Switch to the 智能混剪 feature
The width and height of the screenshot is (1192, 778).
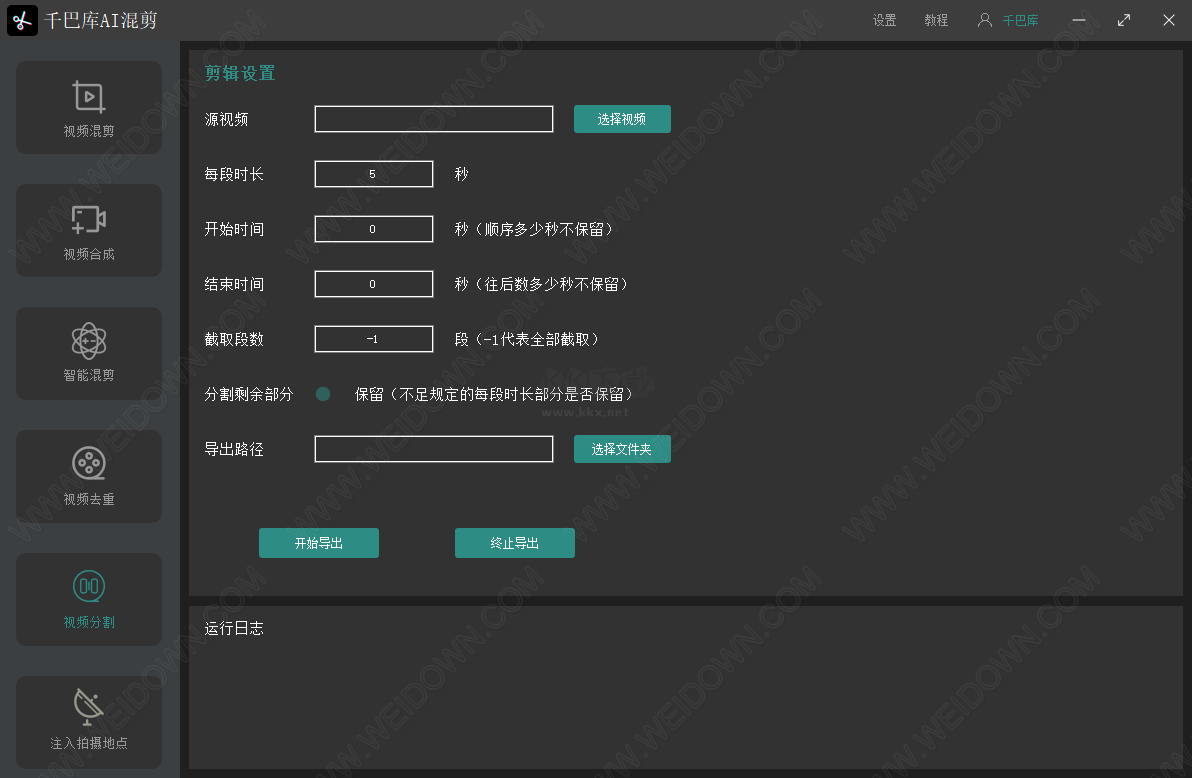88,353
